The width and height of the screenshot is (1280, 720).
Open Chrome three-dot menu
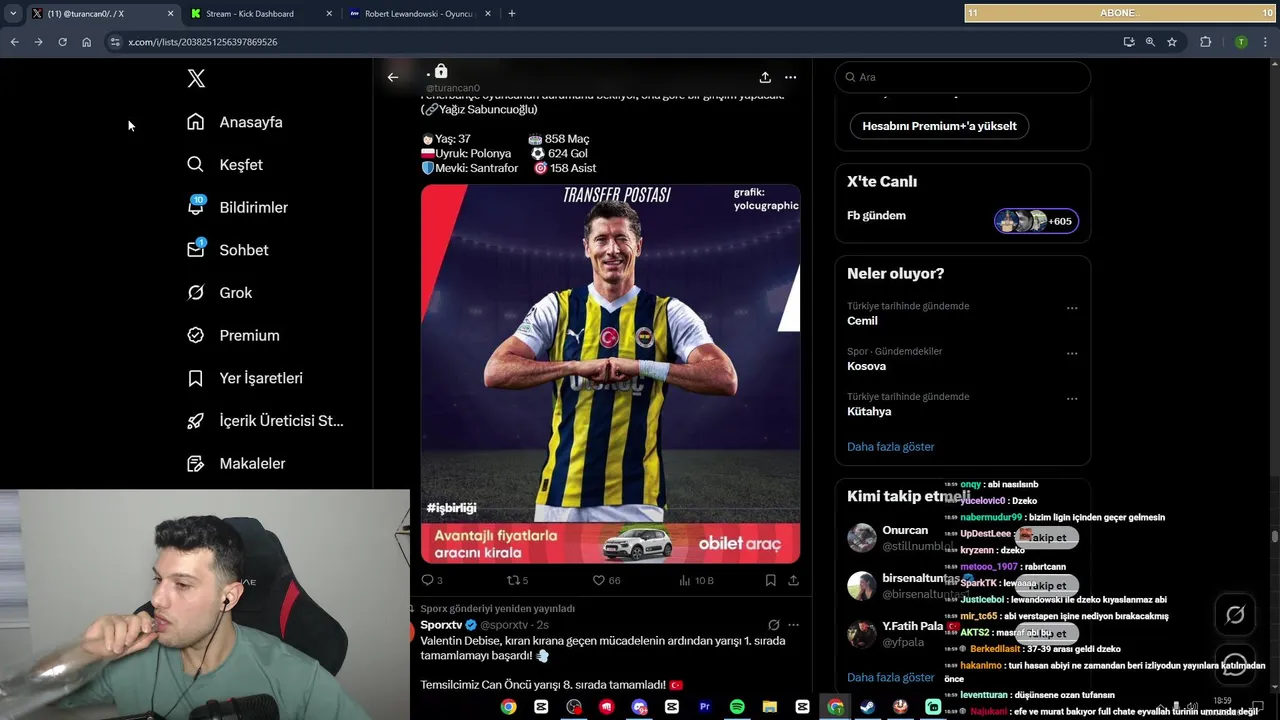click(x=1266, y=42)
